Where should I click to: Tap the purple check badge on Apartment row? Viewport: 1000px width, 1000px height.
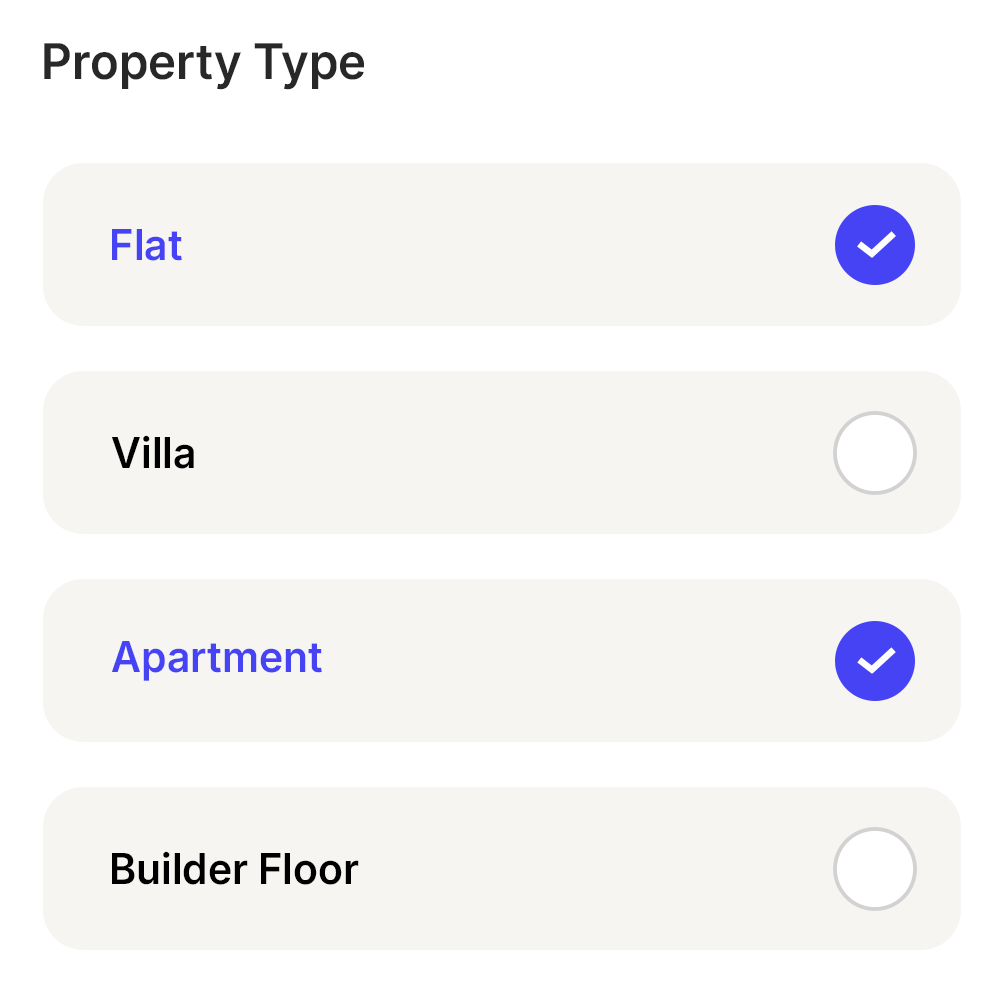click(x=875, y=660)
